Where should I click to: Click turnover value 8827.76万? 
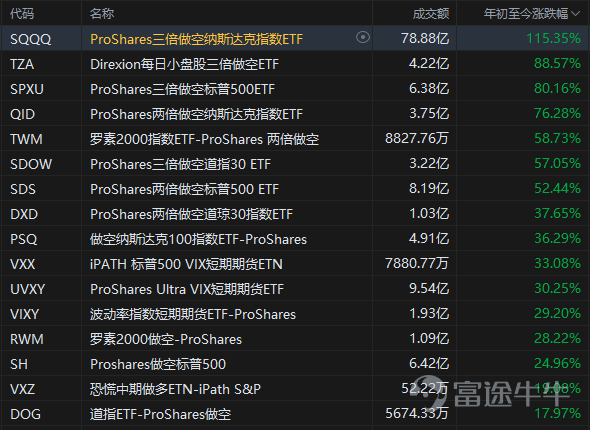click(417, 138)
